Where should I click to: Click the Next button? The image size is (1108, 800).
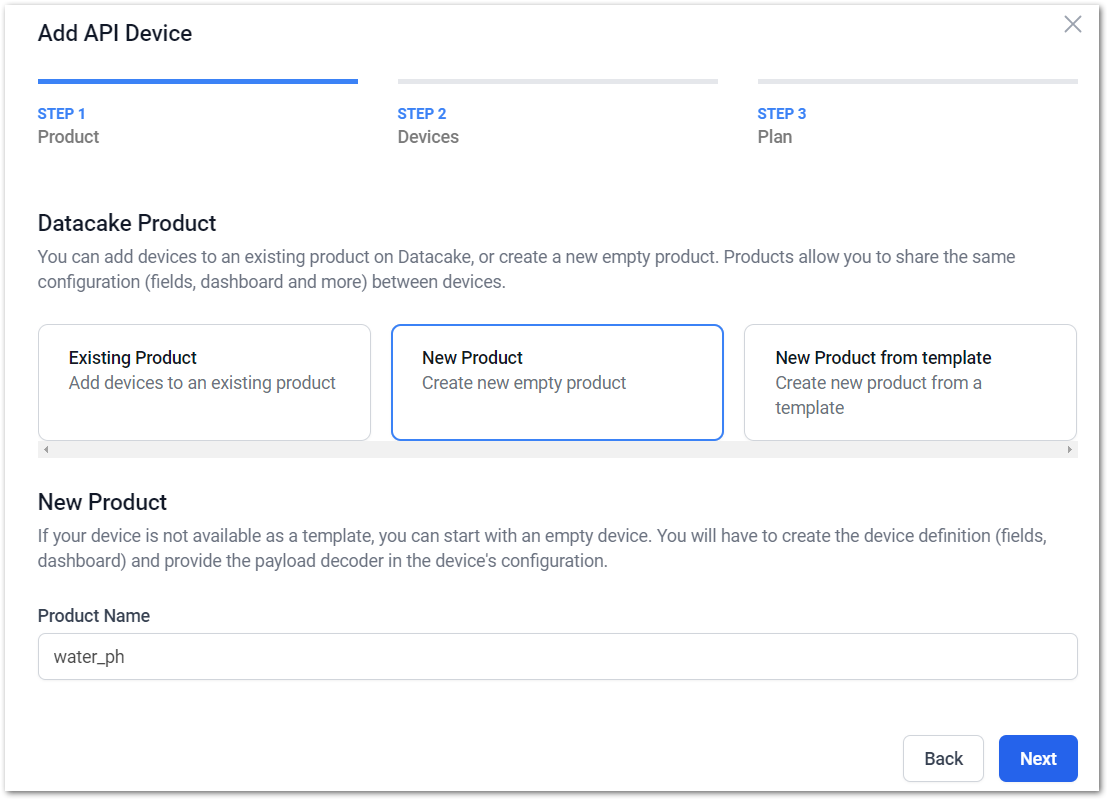(1038, 758)
